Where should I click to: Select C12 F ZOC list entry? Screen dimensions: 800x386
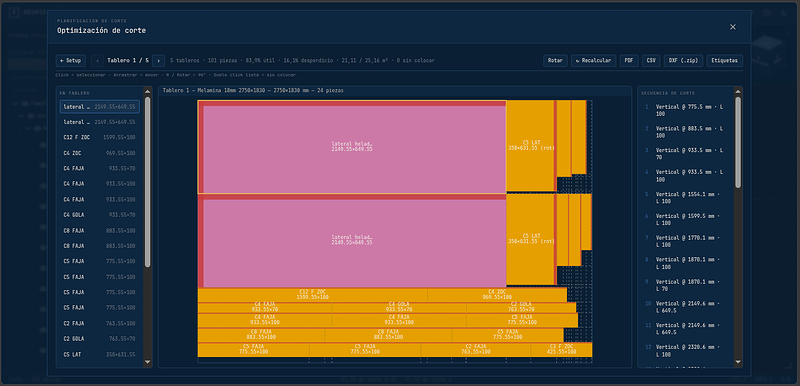99,138
